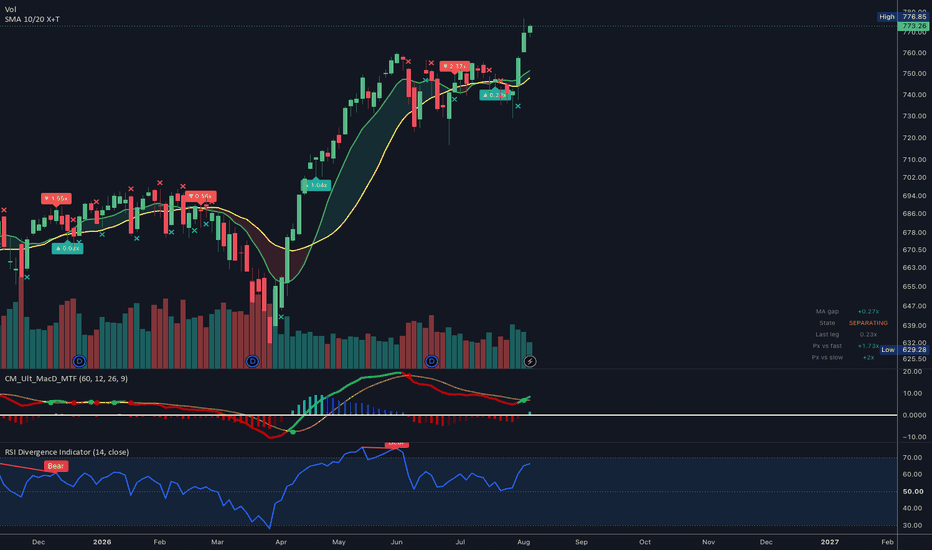Screen dimensions: 932x550
Task: Click the Vol indicator legend
Action: pos(11,10)
